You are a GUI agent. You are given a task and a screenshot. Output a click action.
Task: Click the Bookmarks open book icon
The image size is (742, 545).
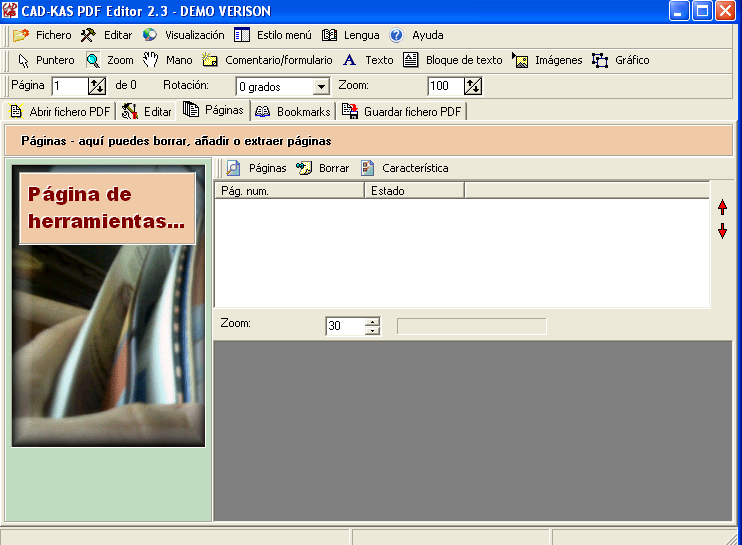click(262, 112)
